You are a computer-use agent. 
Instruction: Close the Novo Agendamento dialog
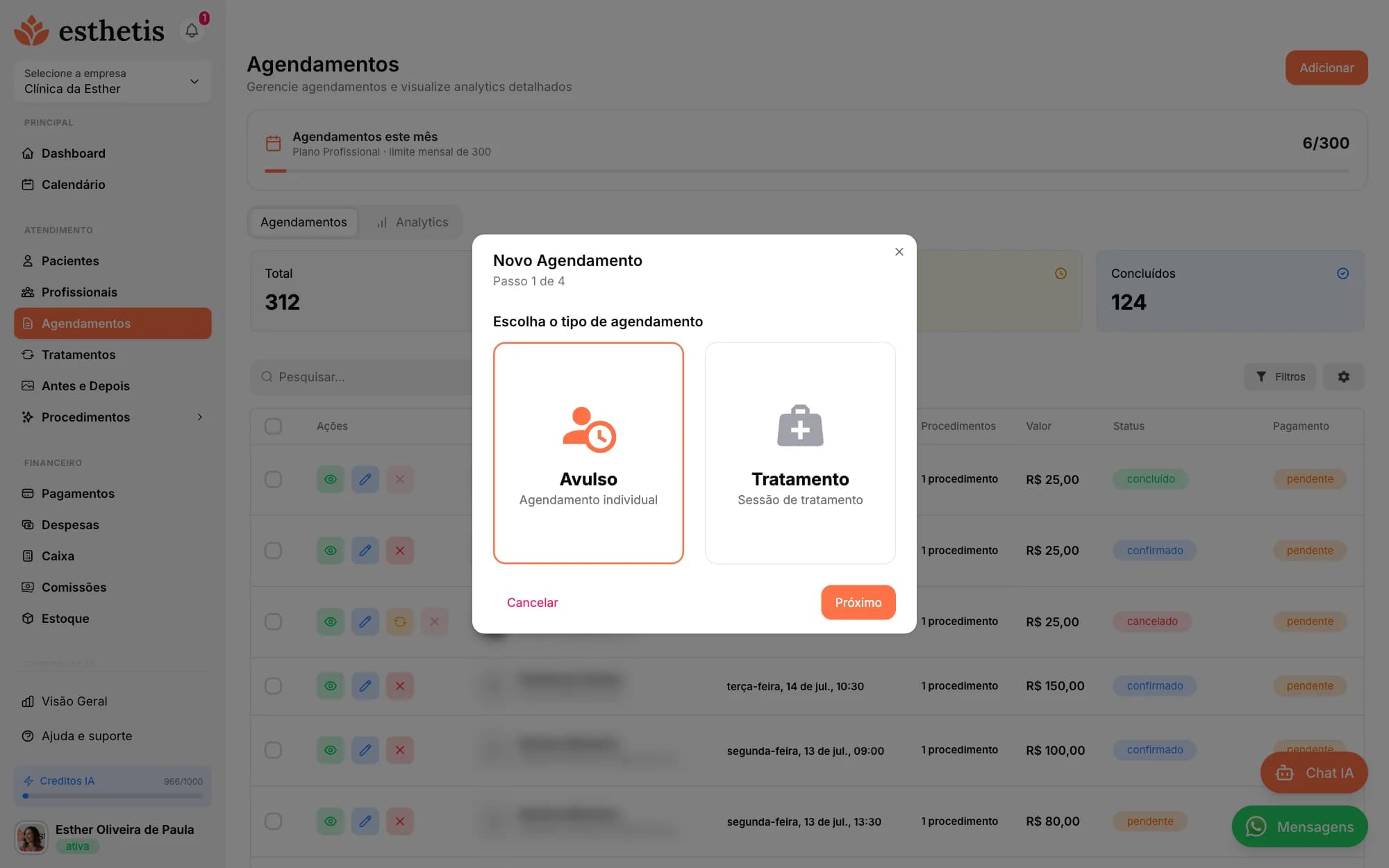click(x=899, y=251)
